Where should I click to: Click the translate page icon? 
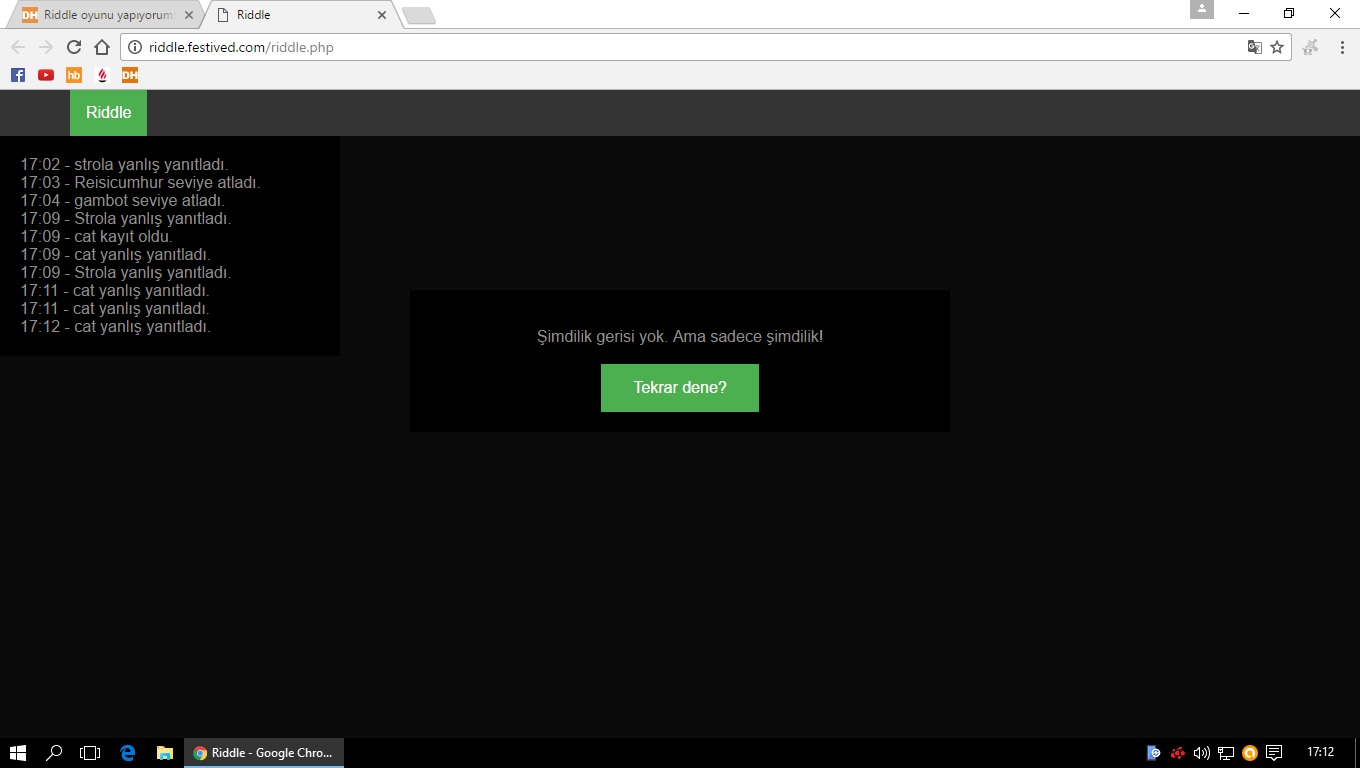pos(1254,47)
